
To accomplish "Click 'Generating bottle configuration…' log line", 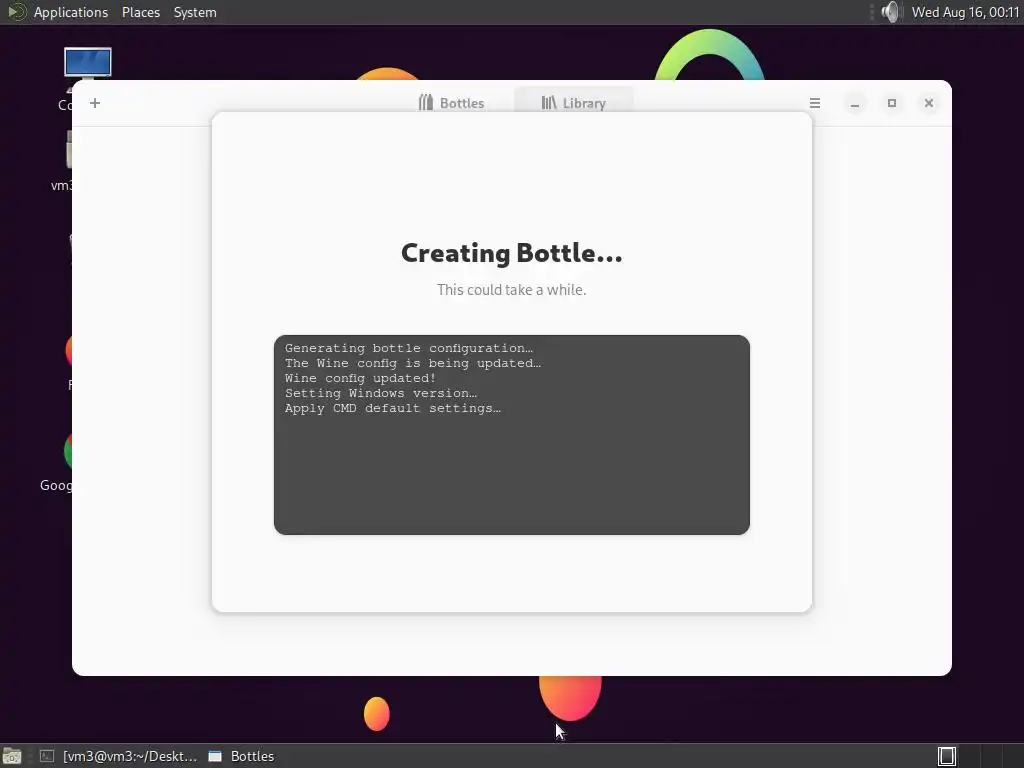I will click(409, 348).
